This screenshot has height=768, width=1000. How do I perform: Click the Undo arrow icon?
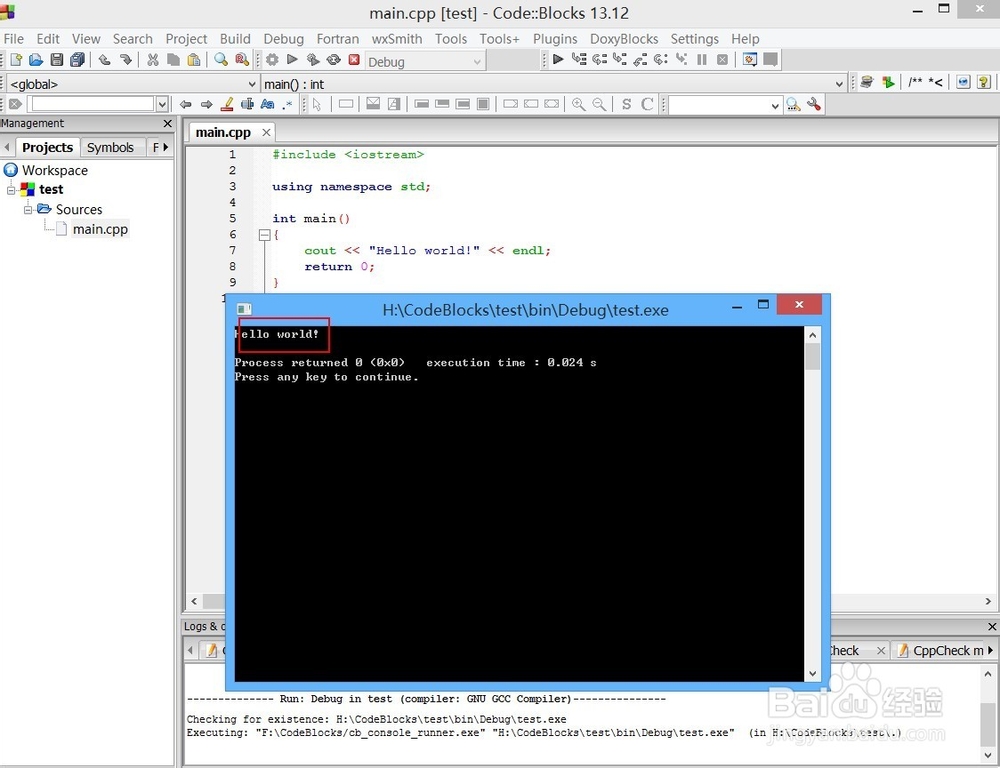pyautogui.click(x=105, y=60)
